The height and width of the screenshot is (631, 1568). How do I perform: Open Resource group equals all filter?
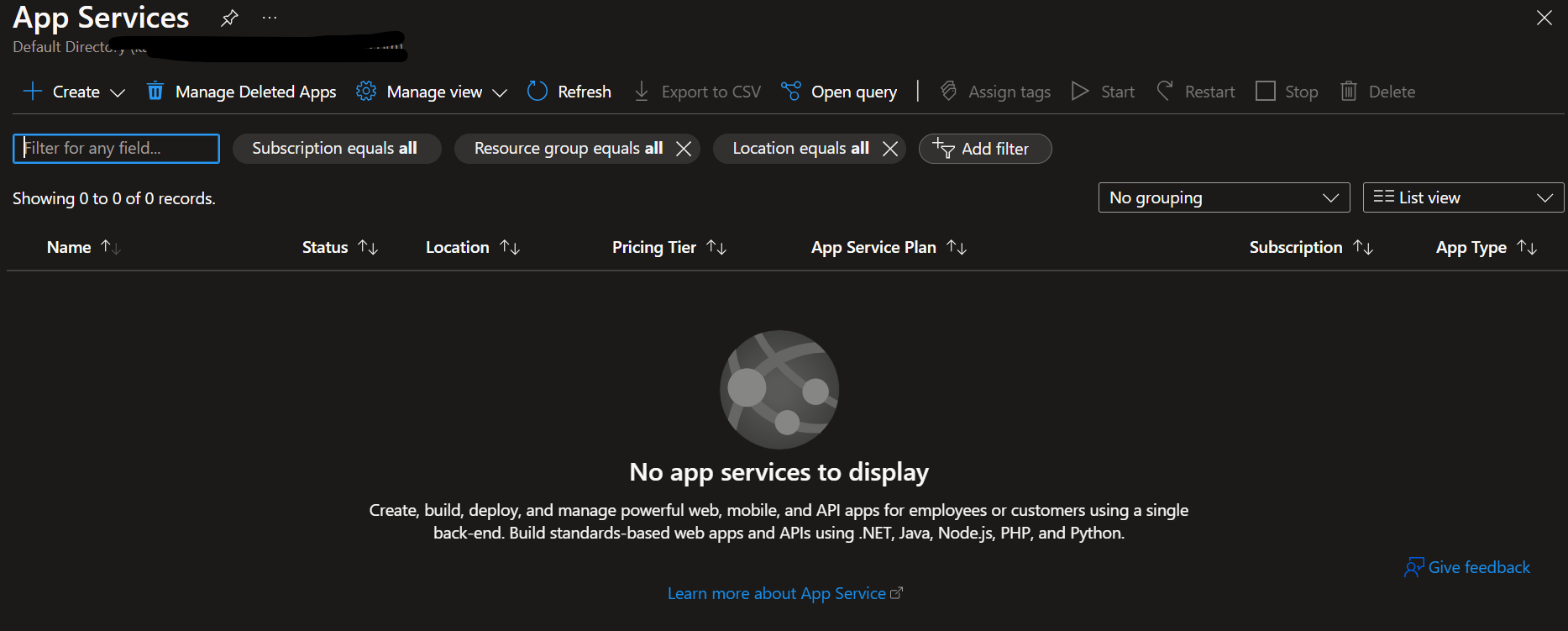[x=568, y=149]
